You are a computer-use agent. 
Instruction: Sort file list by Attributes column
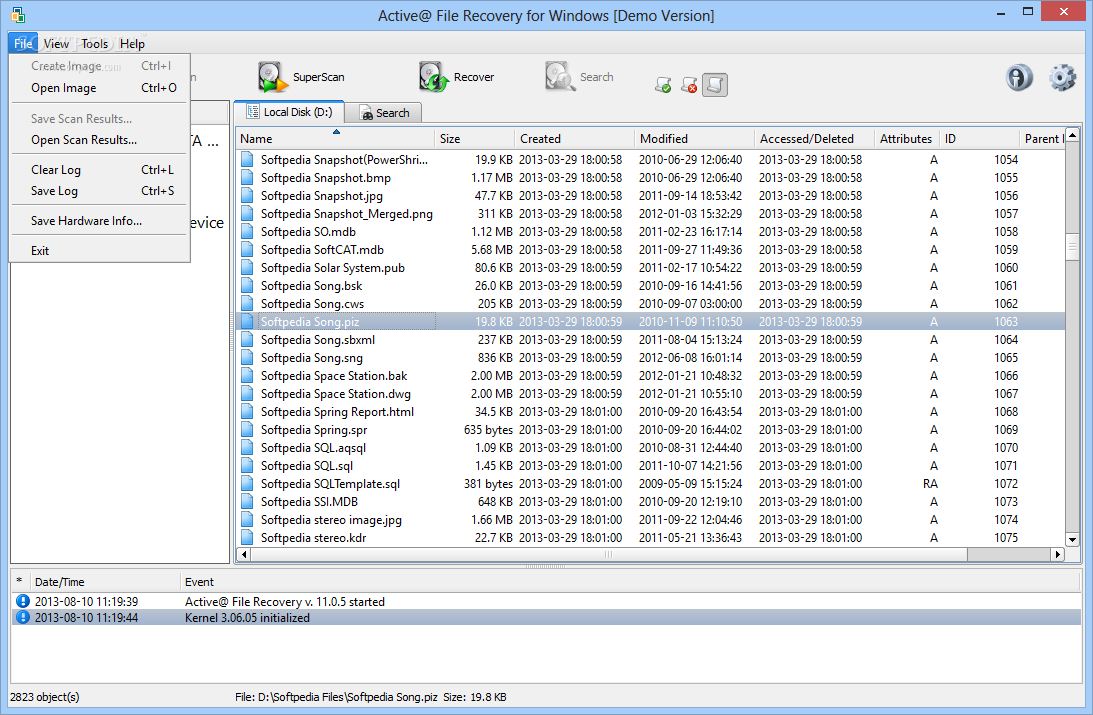[x=906, y=139]
